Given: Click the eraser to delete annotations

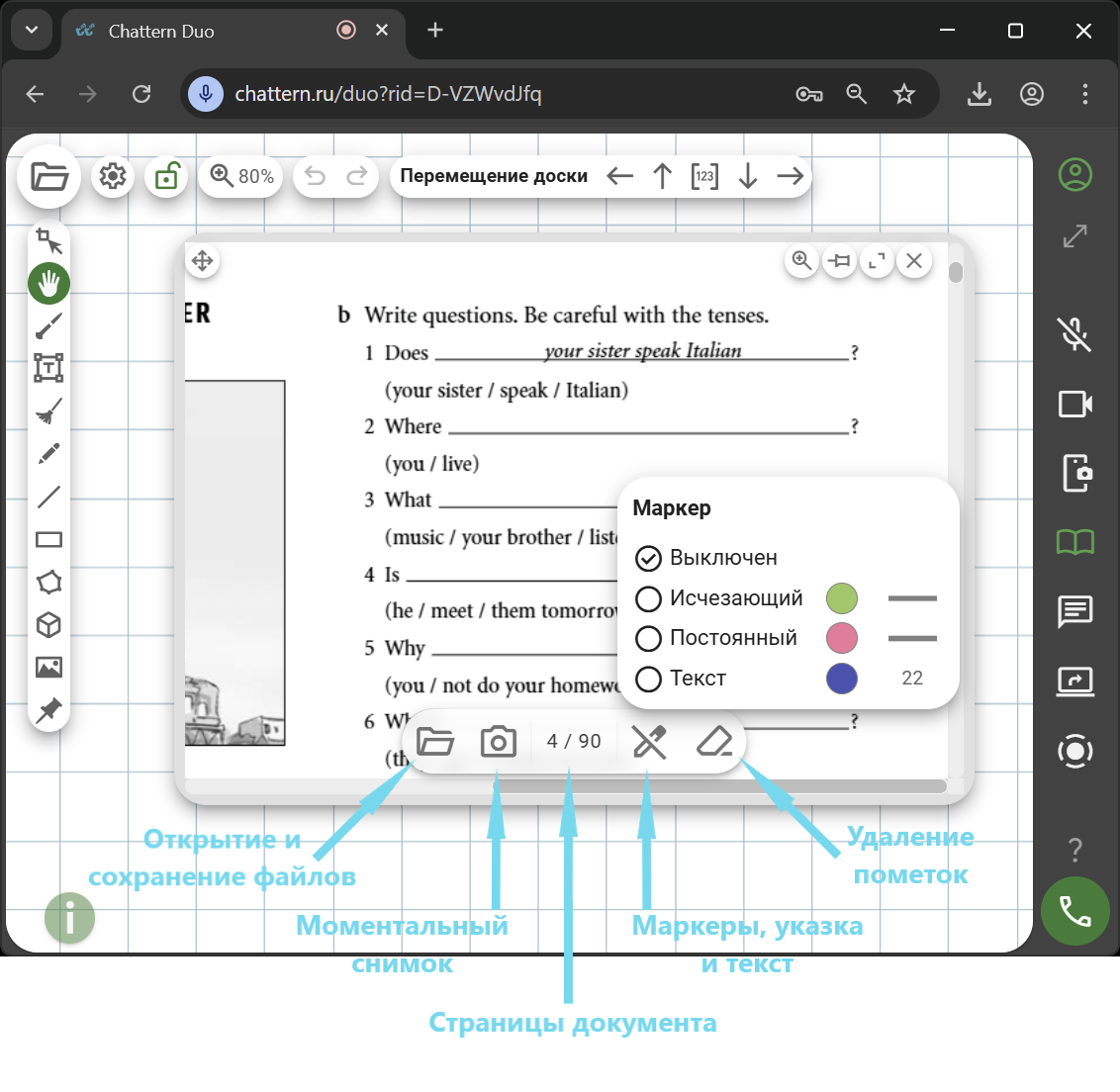Looking at the screenshot, I should [714, 741].
